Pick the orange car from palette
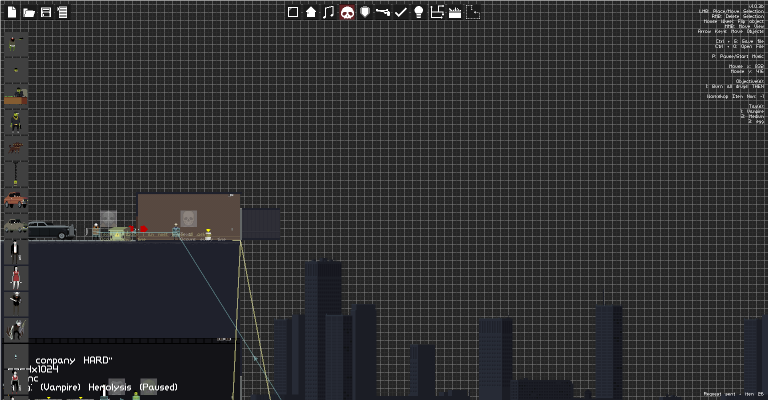Image resolution: width=768 pixels, height=400 pixels. (x=16, y=200)
